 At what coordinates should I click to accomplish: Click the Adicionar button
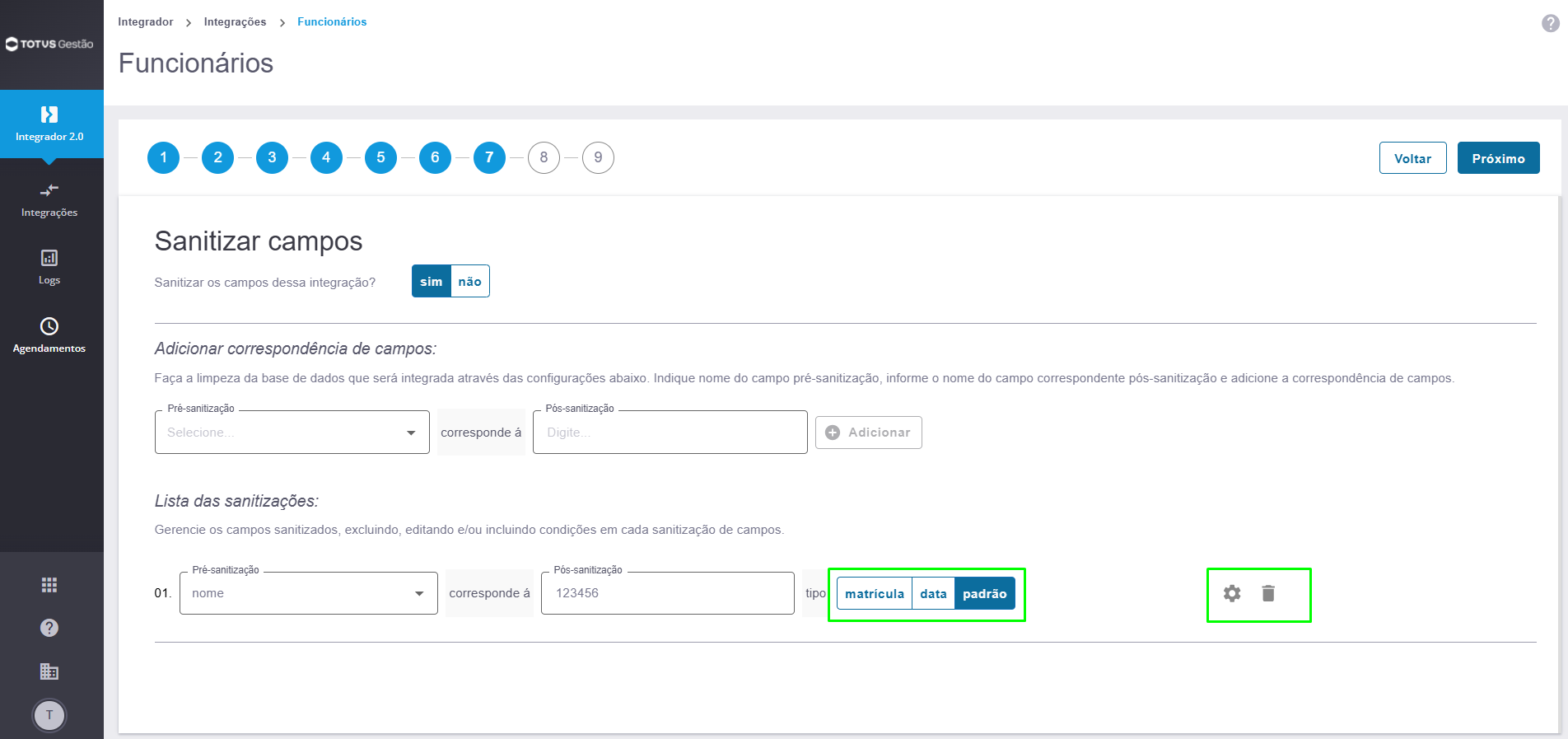869,433
